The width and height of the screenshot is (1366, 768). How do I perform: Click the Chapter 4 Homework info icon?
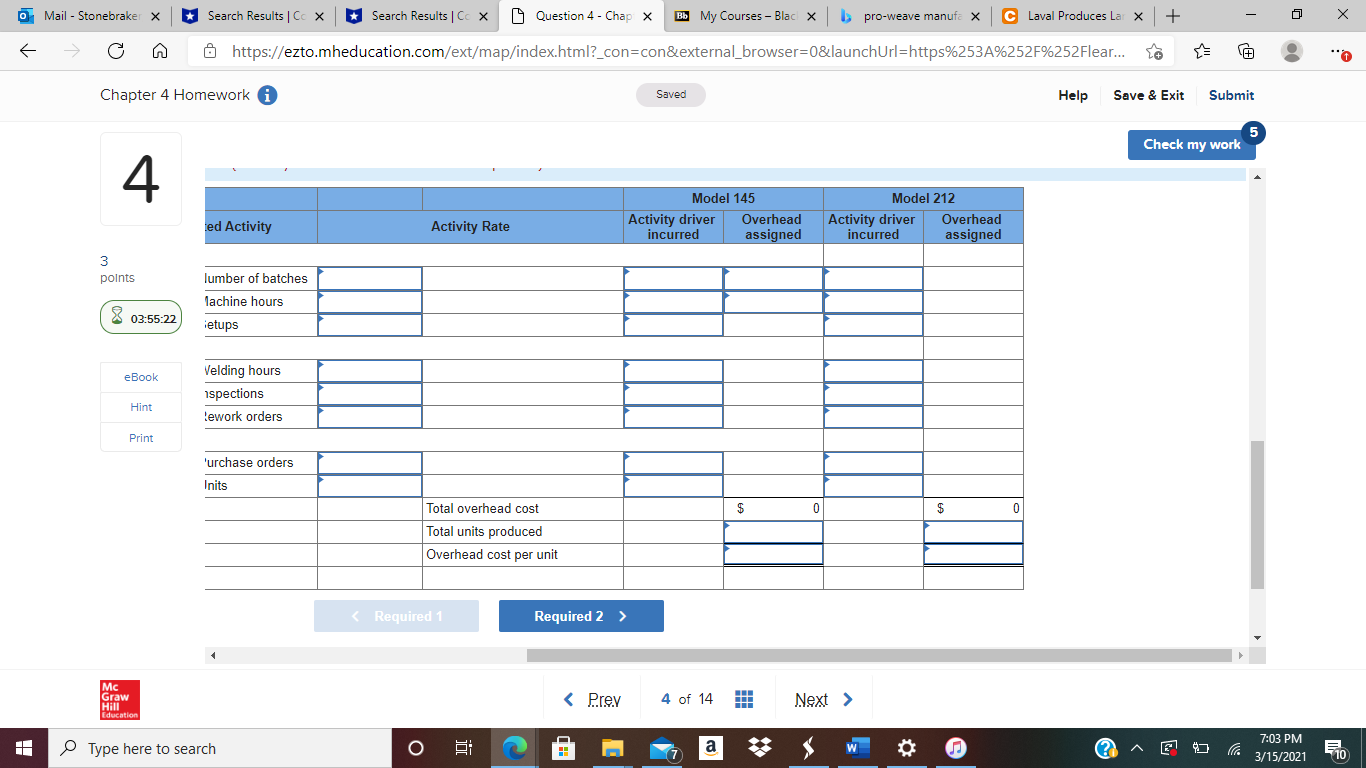tap(267, 95)
